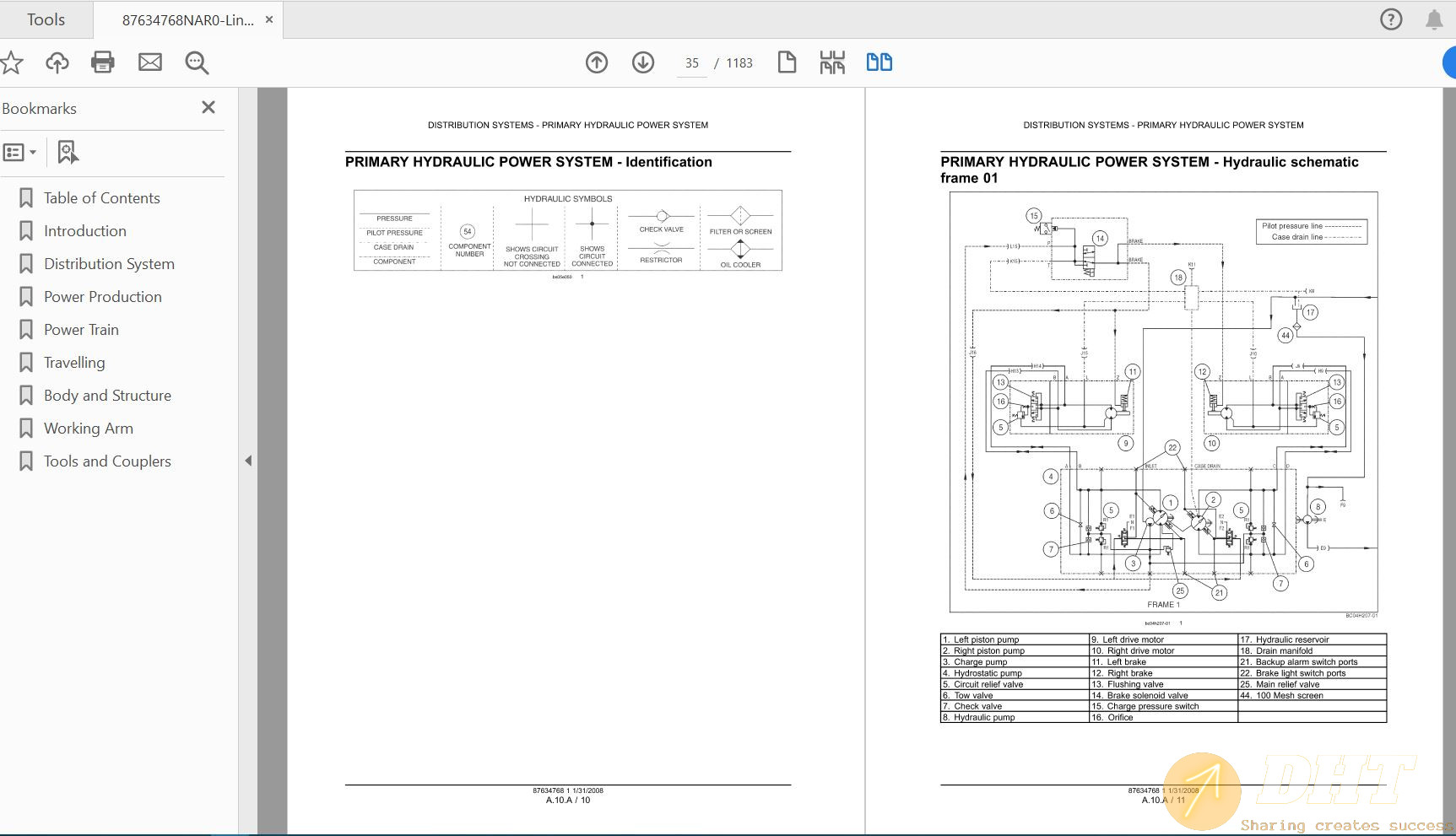Jump to Working Arm bookmark
The image size is (1456, 836).
point(89,429)
